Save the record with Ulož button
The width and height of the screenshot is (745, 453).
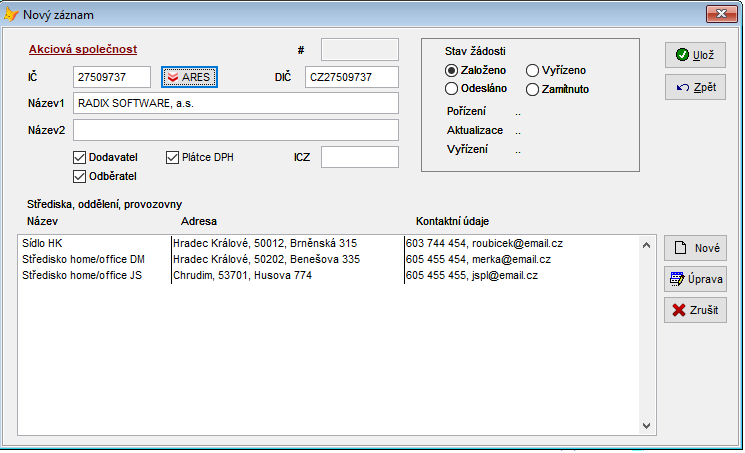pos(695,55)
